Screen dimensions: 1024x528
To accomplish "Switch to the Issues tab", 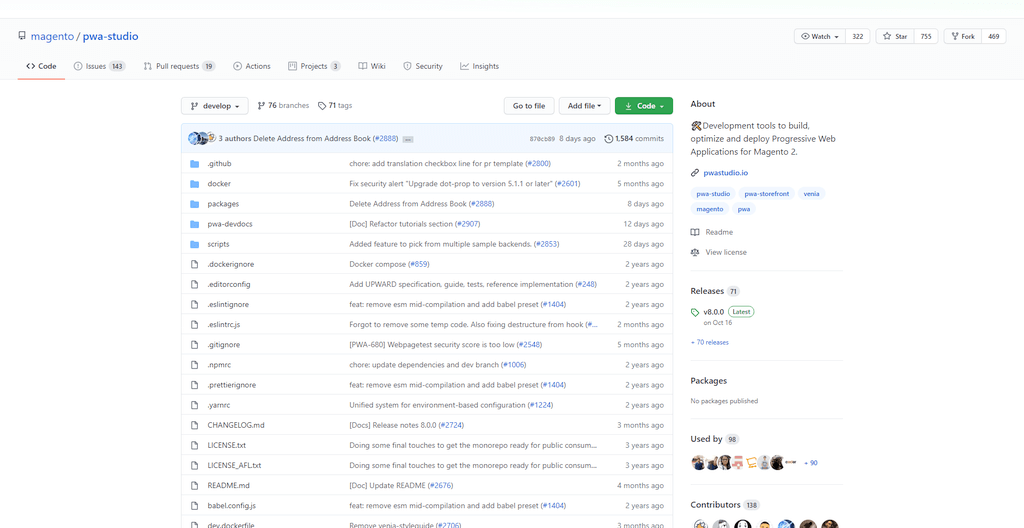I will [x=99, y=66].
